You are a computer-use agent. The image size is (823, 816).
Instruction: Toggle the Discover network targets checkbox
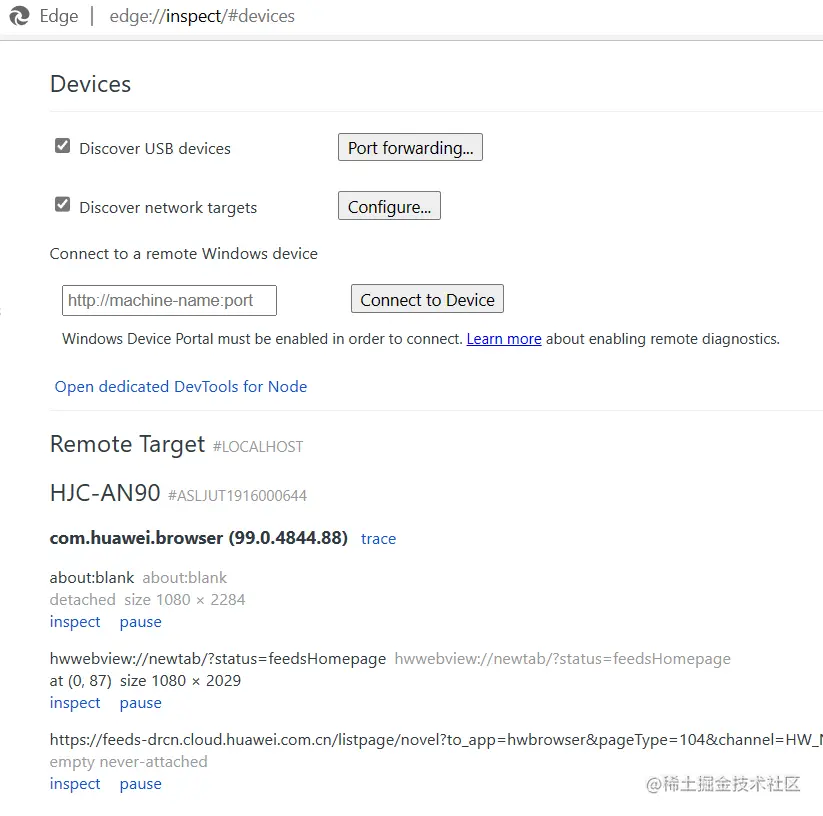click(x=62, y=204)
